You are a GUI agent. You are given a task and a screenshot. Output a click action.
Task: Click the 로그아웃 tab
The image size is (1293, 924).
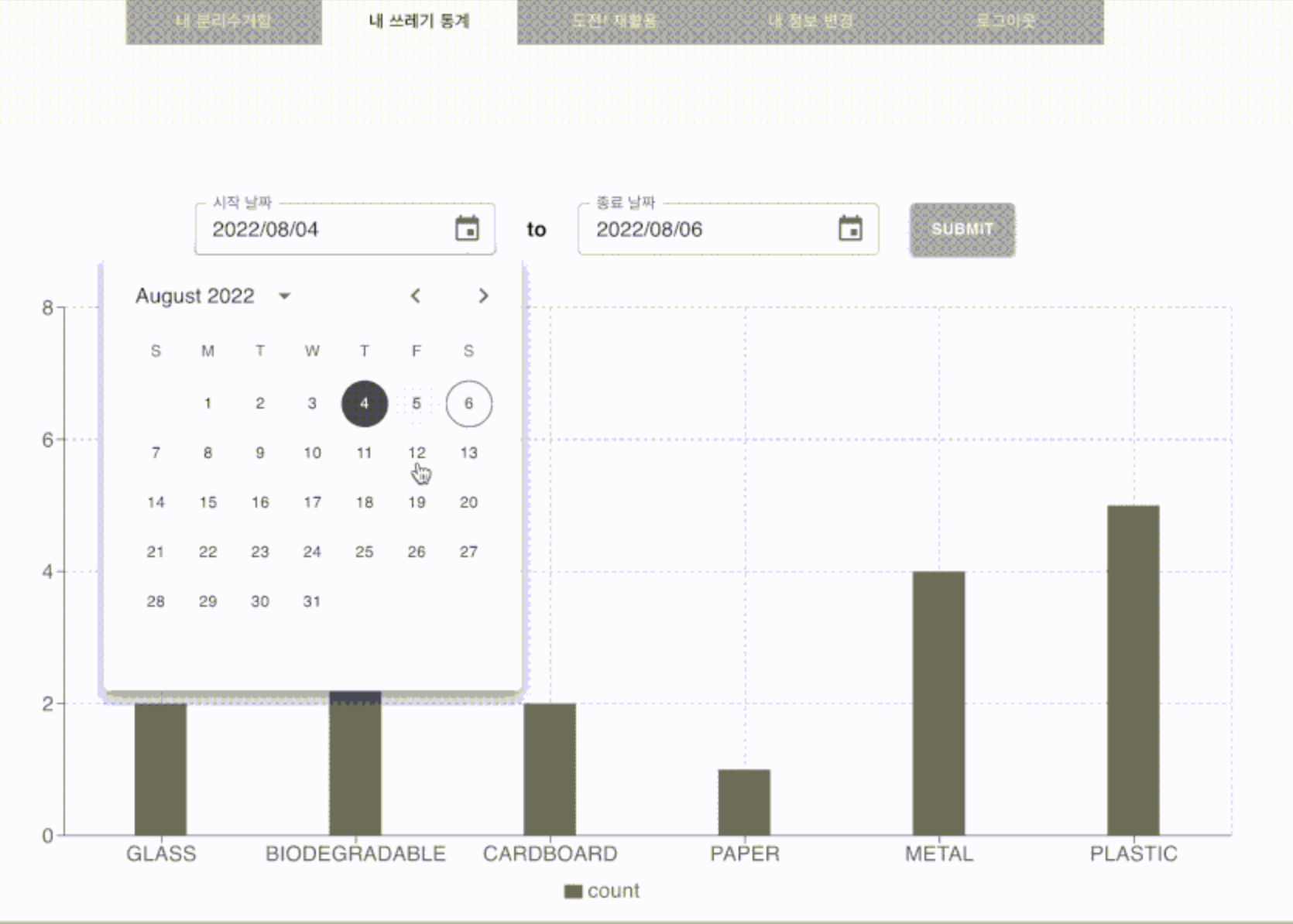1006,21
